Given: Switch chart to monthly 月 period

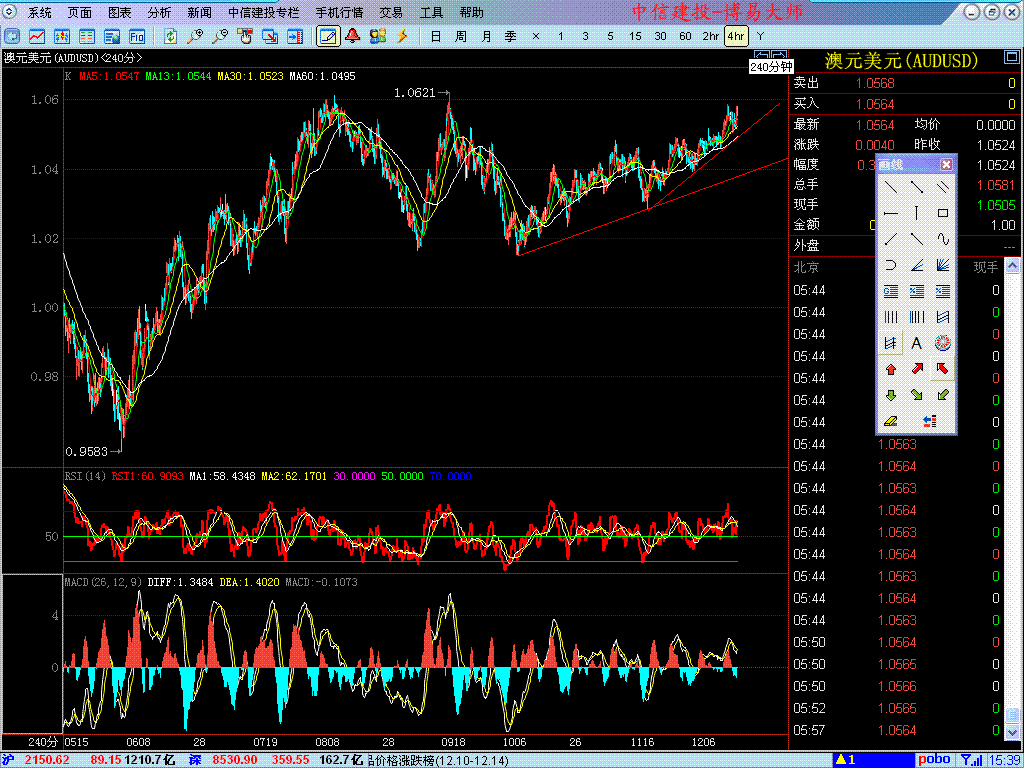Looking at the screenshot, I should (486, 36).
